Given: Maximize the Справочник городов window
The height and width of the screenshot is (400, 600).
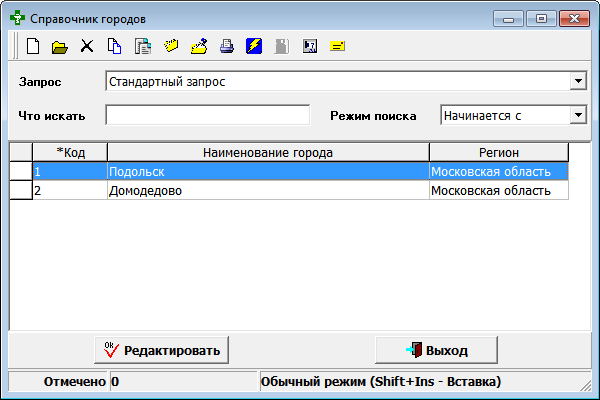Looking at the screenshot, I should pyautogui.click(x=541, y=18).
